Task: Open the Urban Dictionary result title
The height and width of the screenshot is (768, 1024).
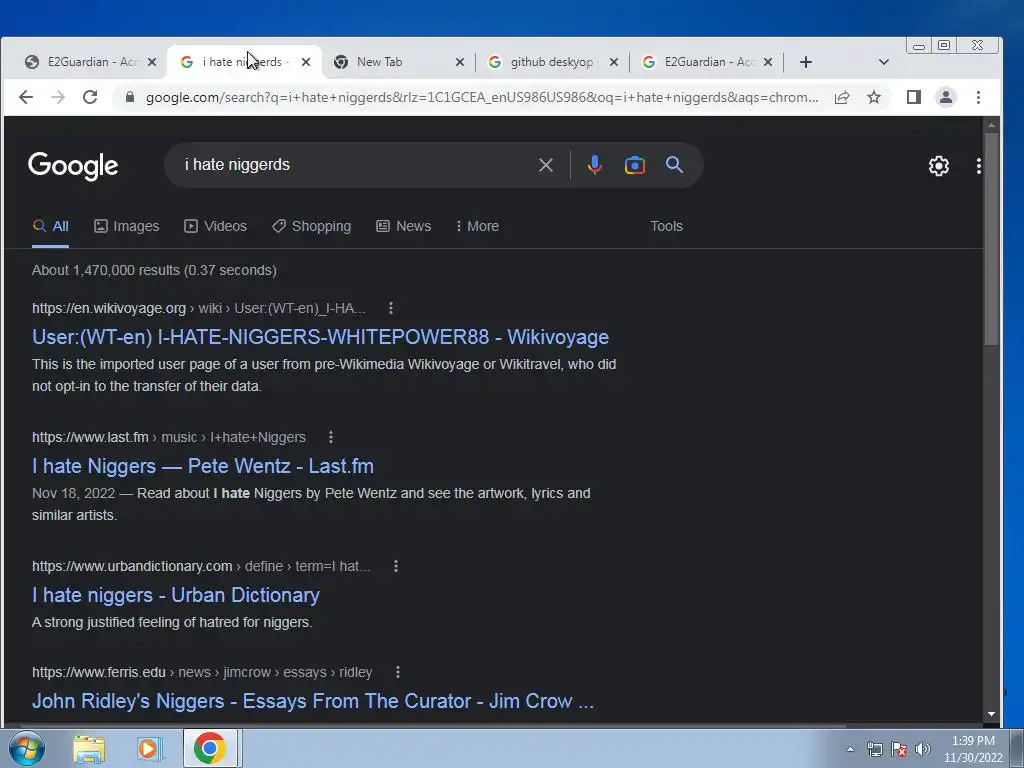Action: [x=176, y=595]
